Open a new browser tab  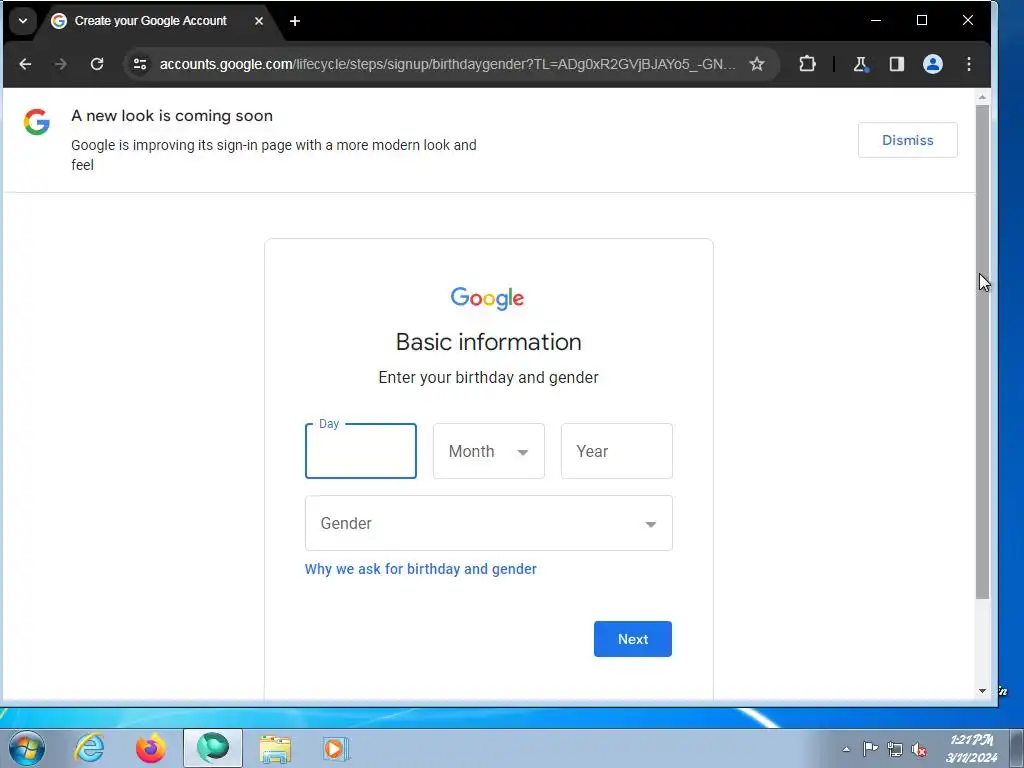click(295, 21)
